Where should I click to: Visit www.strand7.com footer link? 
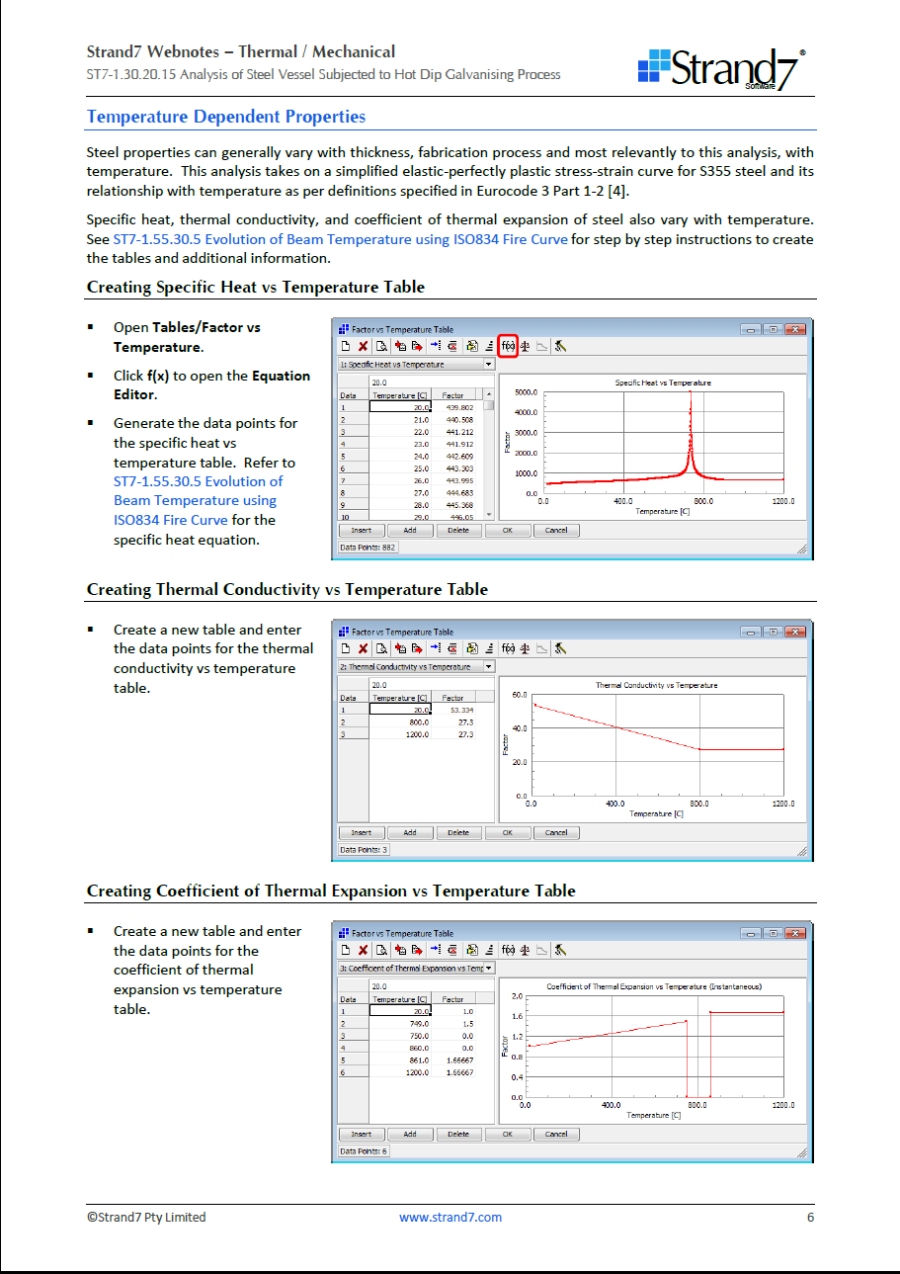click(x=450, y=1217)
